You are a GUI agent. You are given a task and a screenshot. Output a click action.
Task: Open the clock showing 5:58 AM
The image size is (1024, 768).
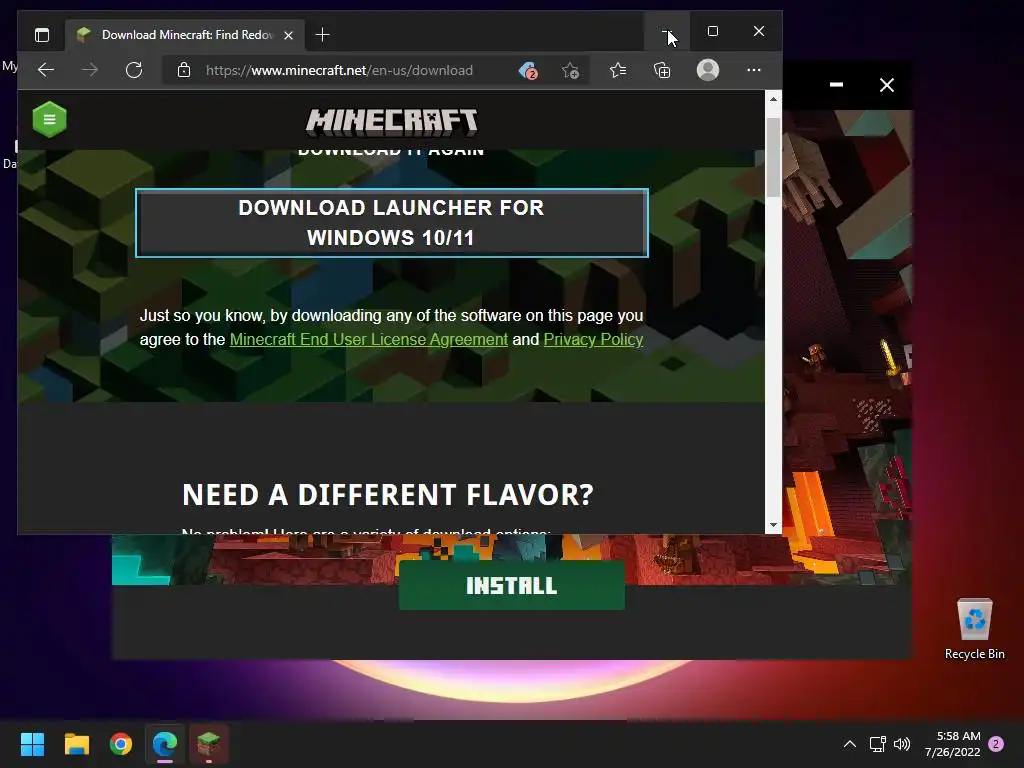point(952,744)
